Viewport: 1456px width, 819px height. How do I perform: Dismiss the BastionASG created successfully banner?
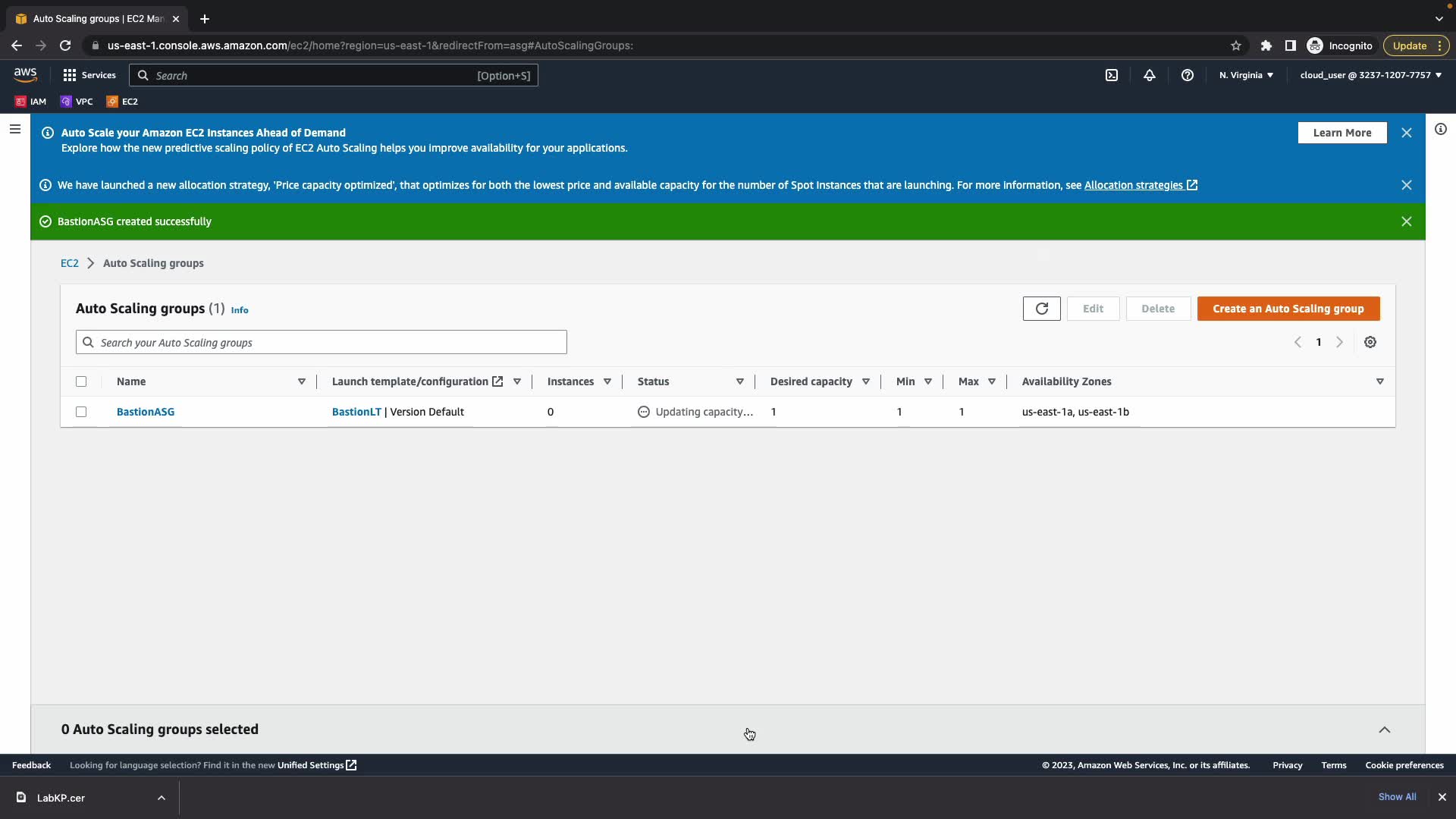click(1406, 221)
